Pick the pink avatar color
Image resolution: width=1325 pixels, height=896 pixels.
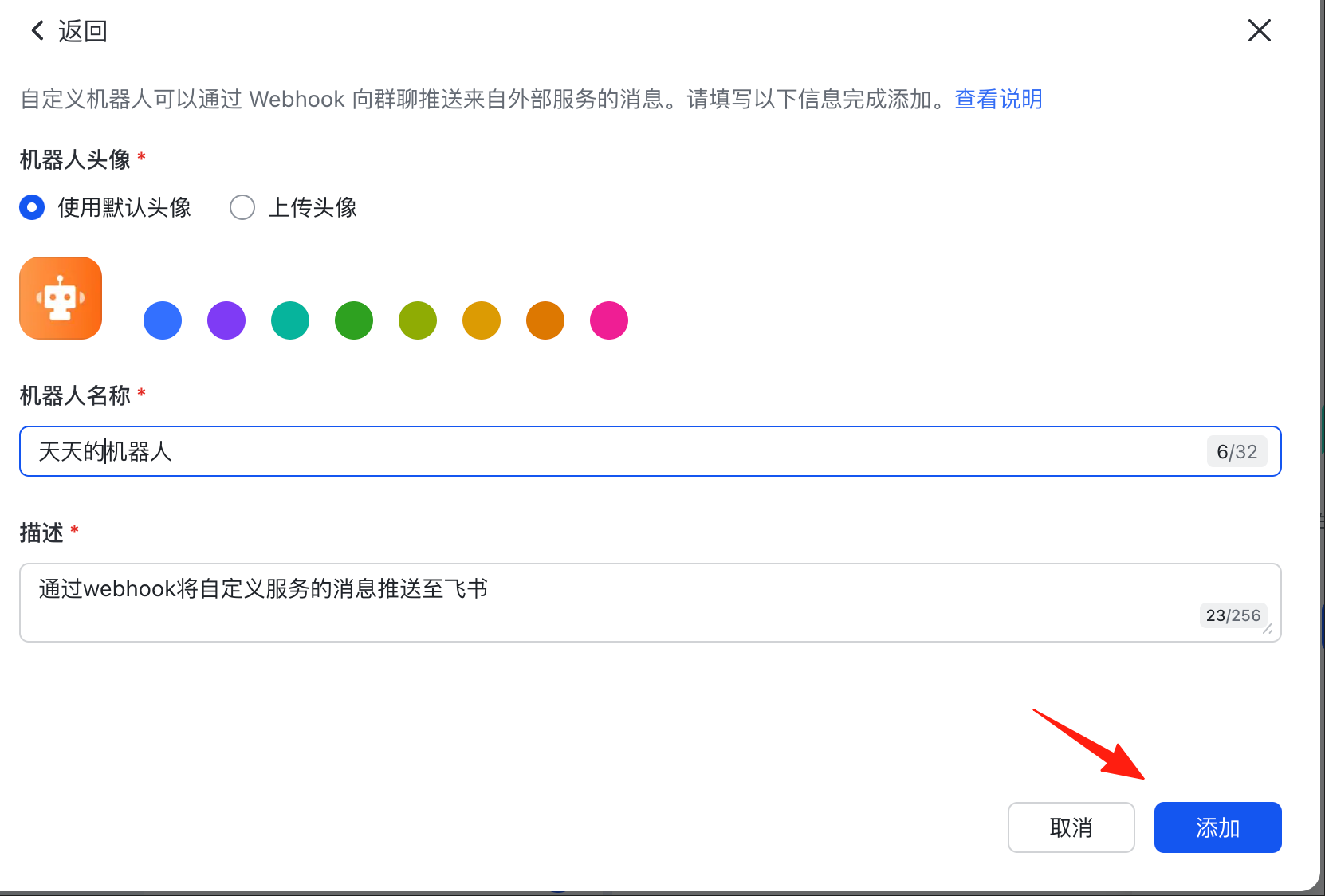609,320
